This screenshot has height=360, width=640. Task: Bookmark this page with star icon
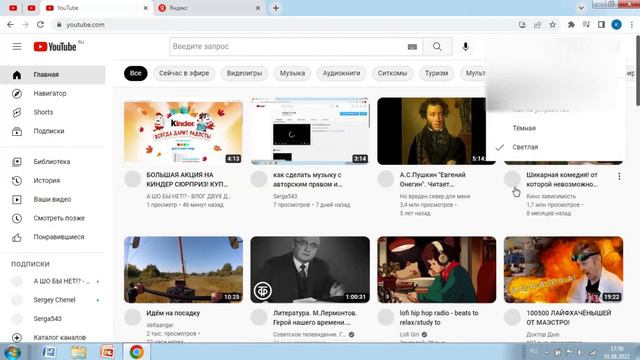(x=553, y=24)
